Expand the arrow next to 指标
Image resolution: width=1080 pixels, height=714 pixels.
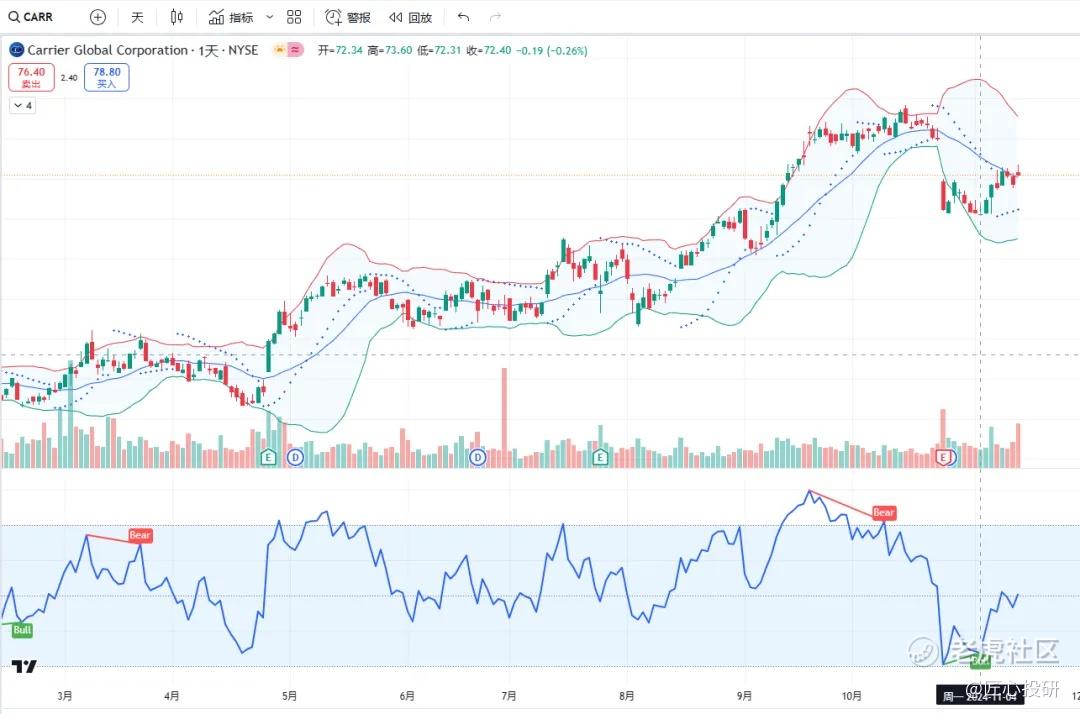269,17
